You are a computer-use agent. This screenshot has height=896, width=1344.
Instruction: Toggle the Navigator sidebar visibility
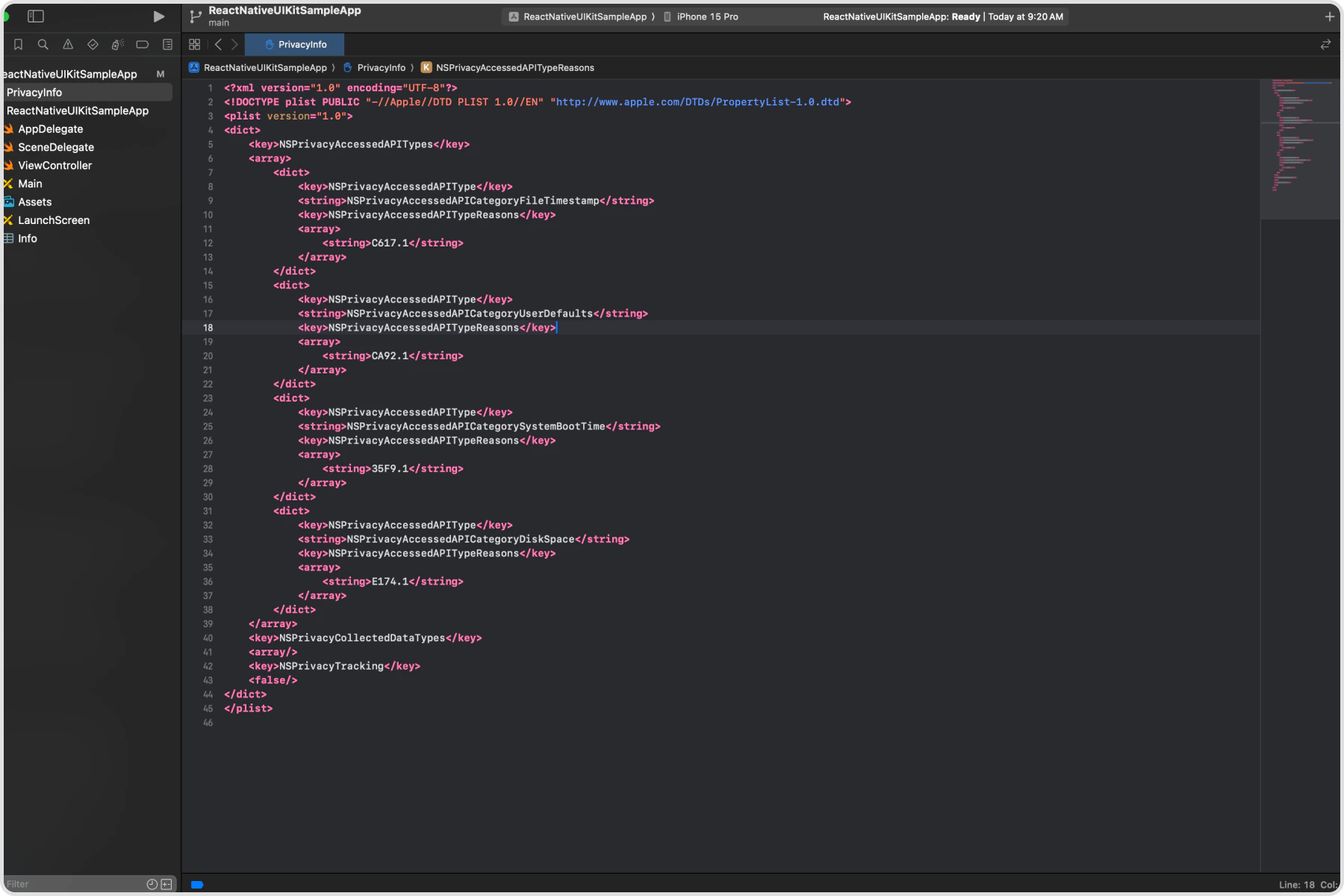click(x=35, y=16)
